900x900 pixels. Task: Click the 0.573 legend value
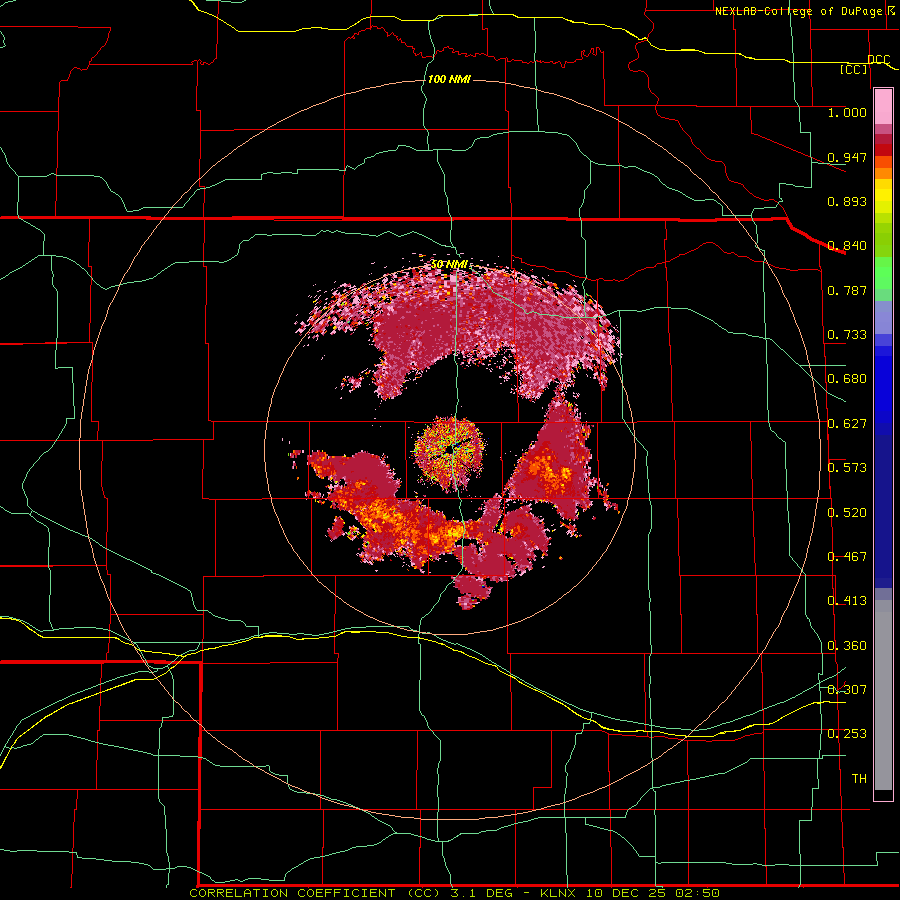coord(847,468)
